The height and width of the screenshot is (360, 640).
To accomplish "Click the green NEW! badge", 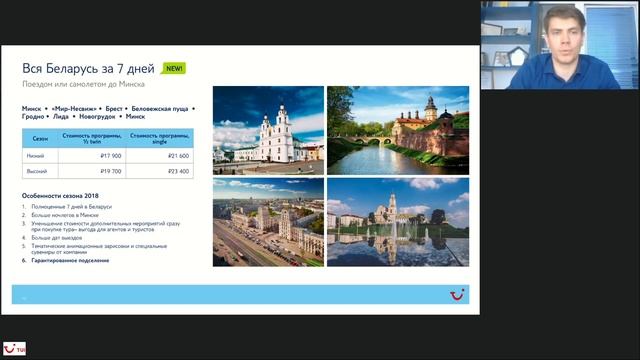I will pyautogui.click(x=173, y=68).
